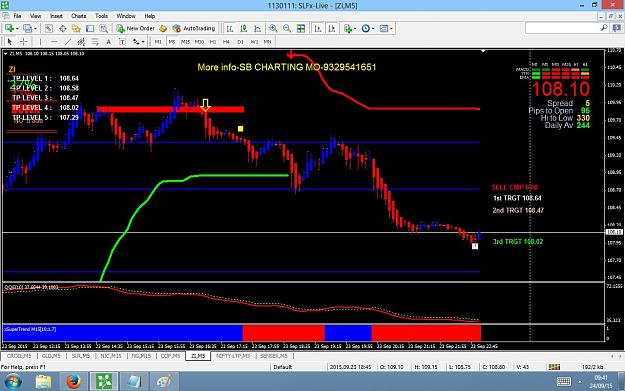
Task: Expand the Profiles dropdown arrow
Action: pos(35,29)
